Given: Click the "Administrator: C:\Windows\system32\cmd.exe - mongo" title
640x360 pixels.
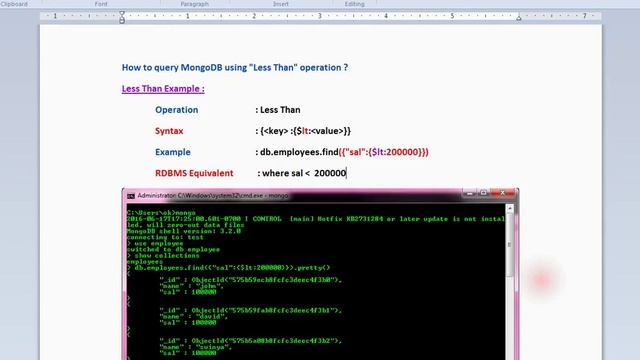Looking at the screenshot, I should (x=213, y=196).
